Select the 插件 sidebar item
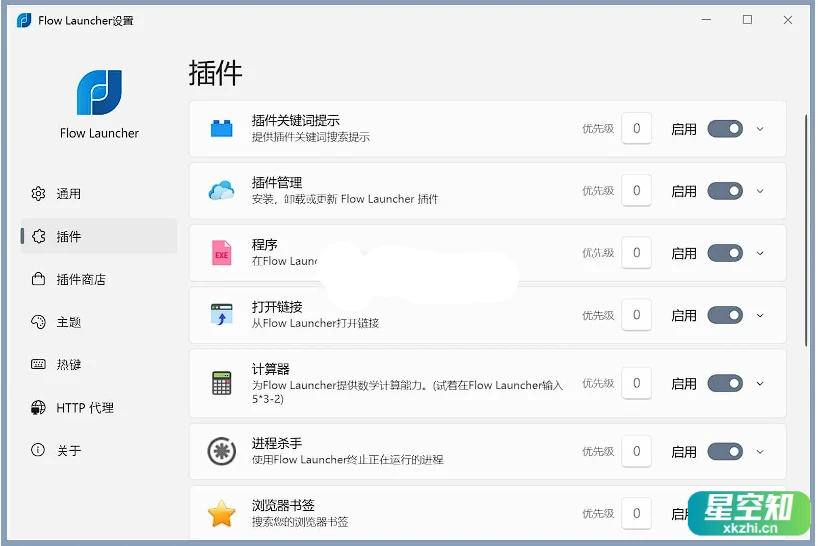Viewport: 818px width, 546px height. click(99, 236)
